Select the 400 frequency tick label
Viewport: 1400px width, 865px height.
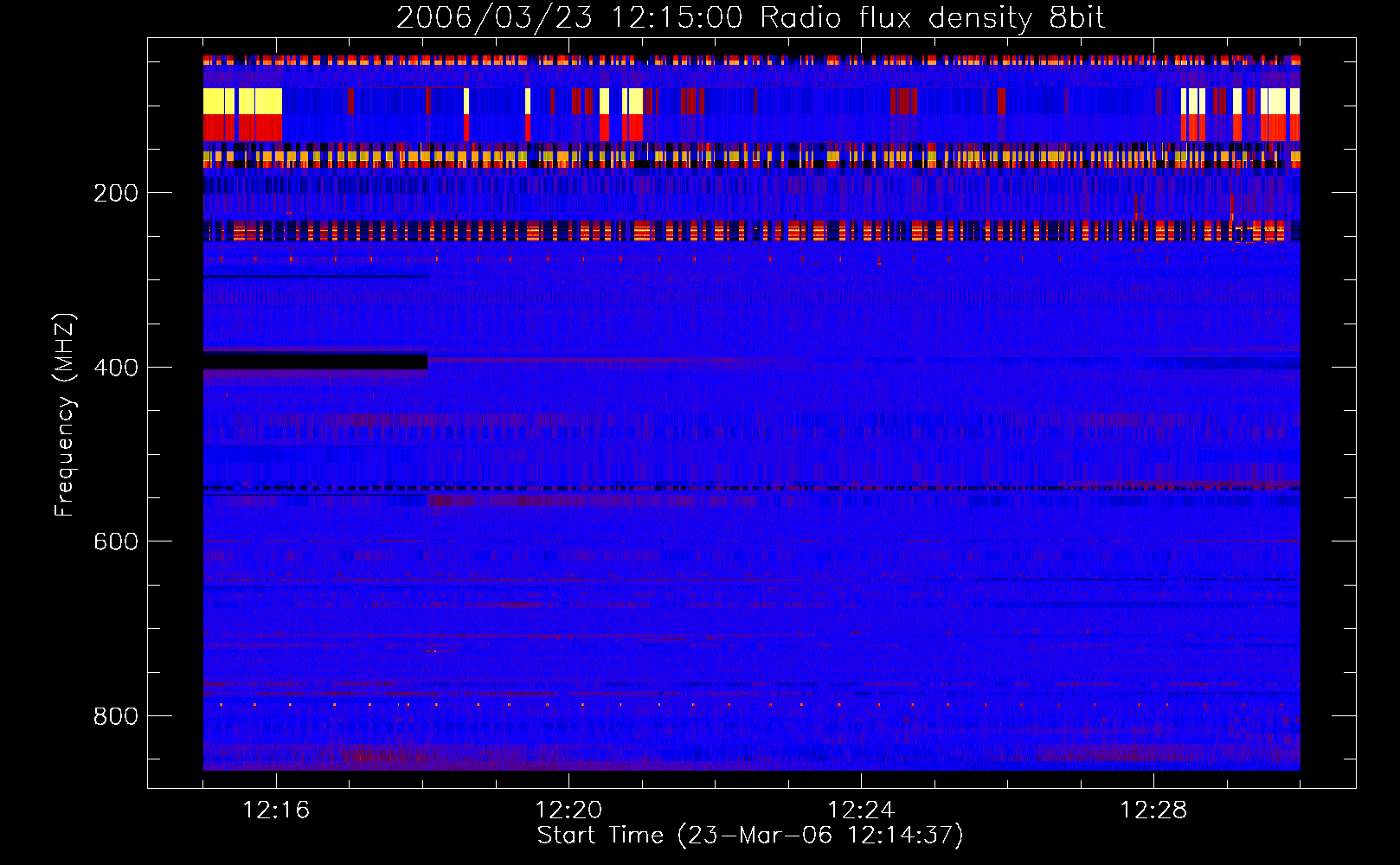click(x=116, y=368)
